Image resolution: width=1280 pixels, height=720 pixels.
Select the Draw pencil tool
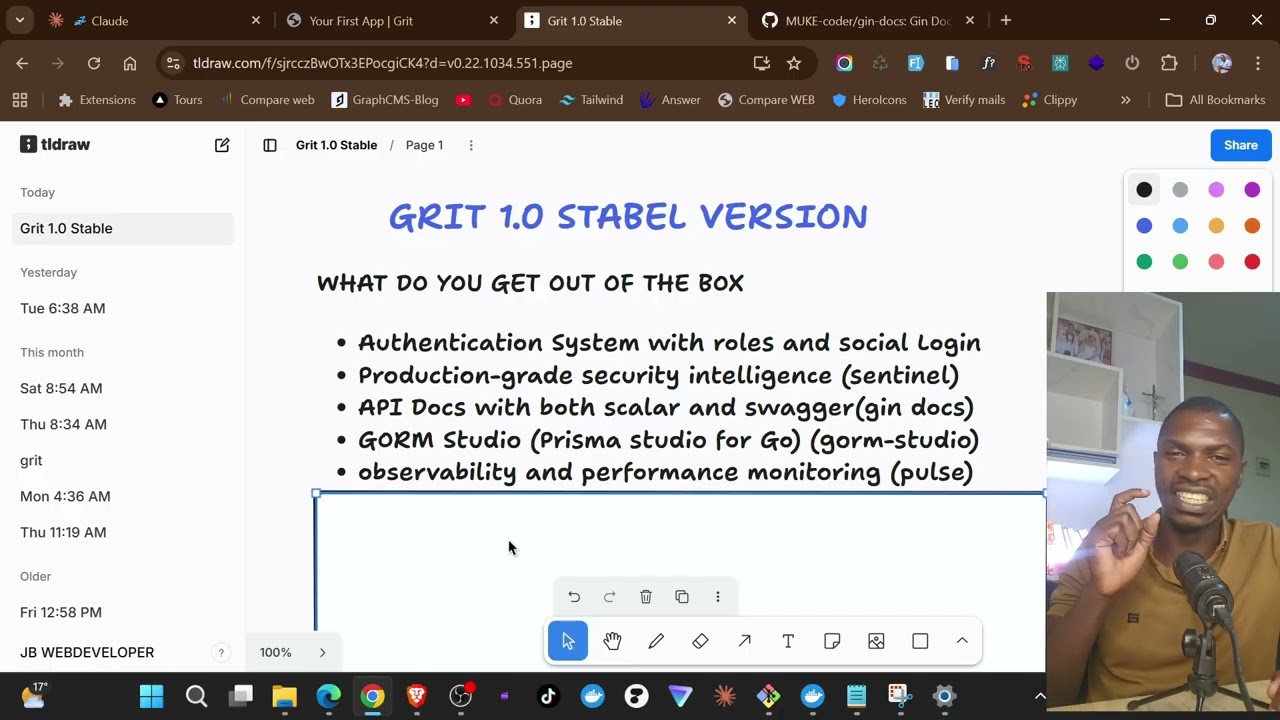click(656, 641)
